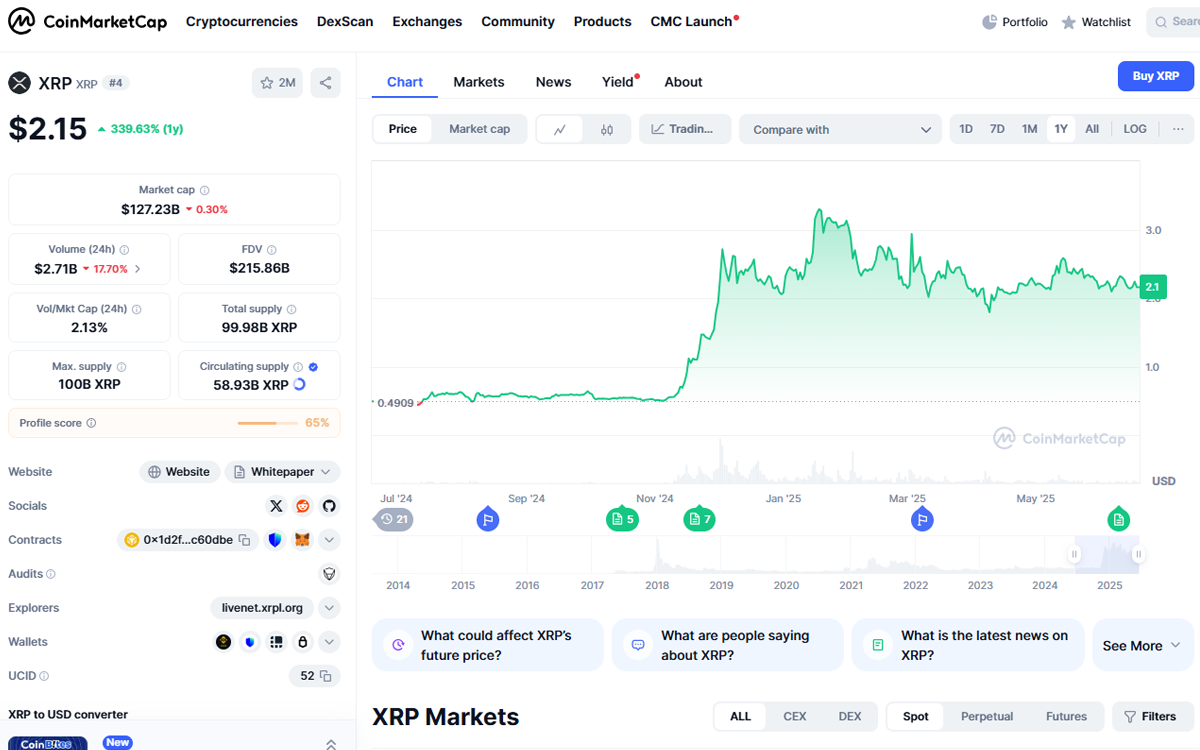Click the shield icon in Contracts row
Screen dimensions: 1200x750
pyautogui.click(x=275, y=540)
